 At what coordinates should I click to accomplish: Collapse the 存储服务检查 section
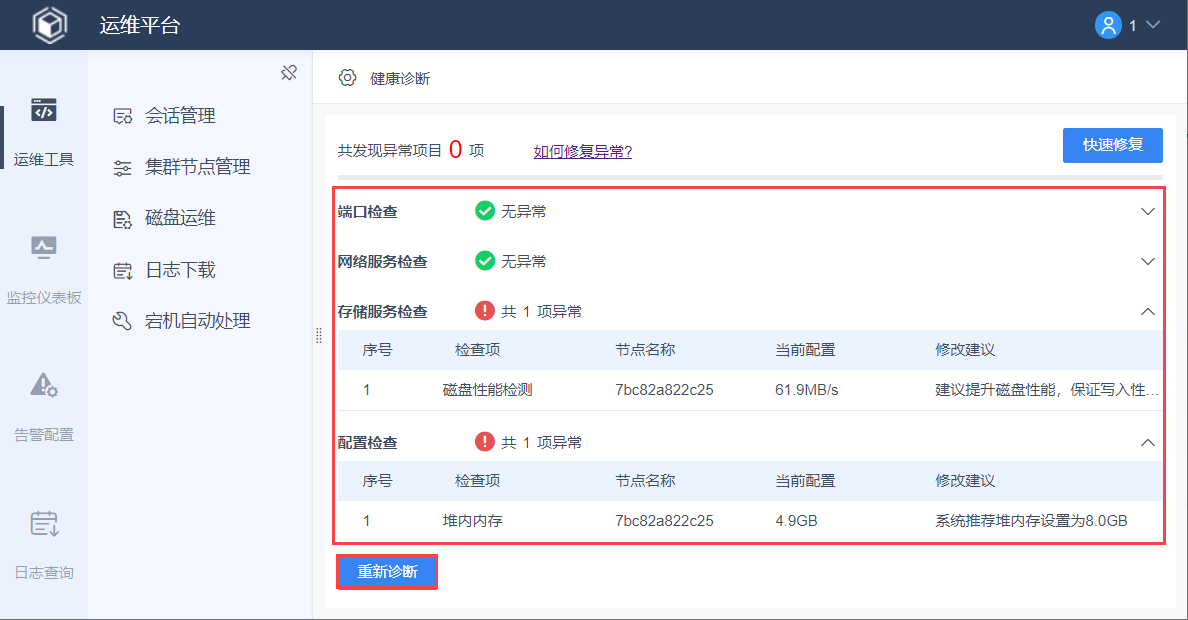click(1148, 312)
